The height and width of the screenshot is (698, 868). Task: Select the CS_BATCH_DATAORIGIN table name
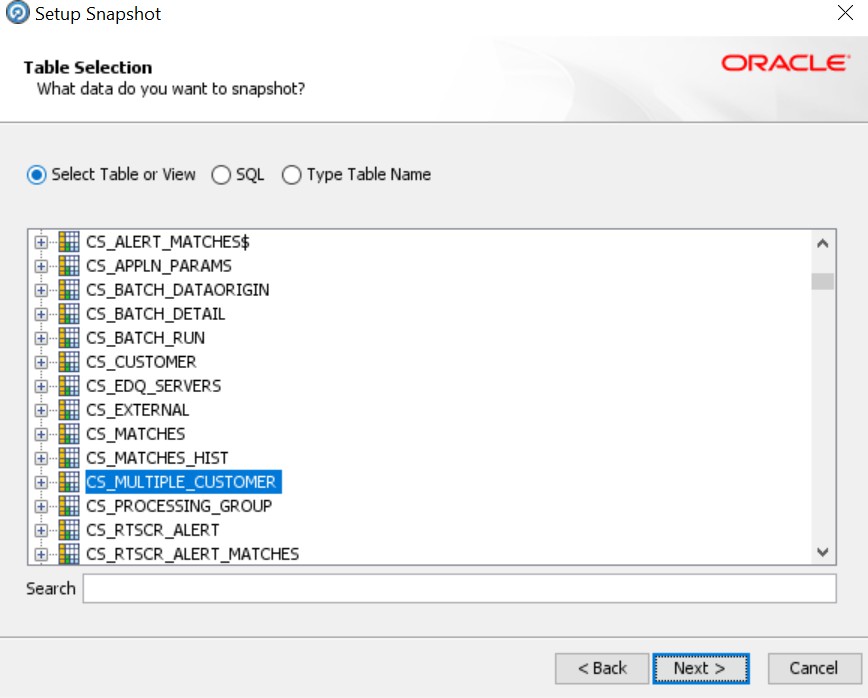pos(178,289)
